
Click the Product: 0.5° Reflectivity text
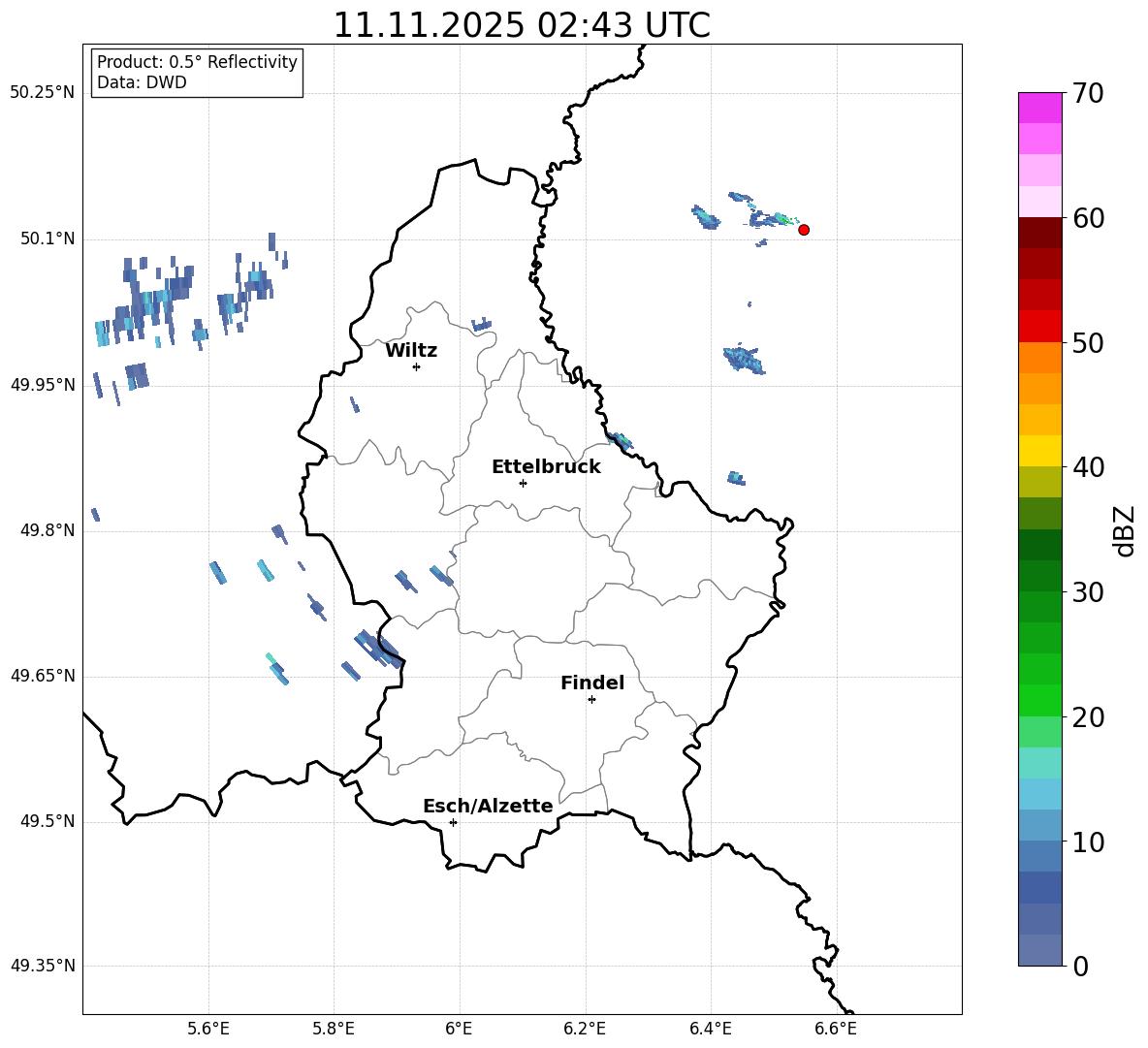[x=197, y=61]
